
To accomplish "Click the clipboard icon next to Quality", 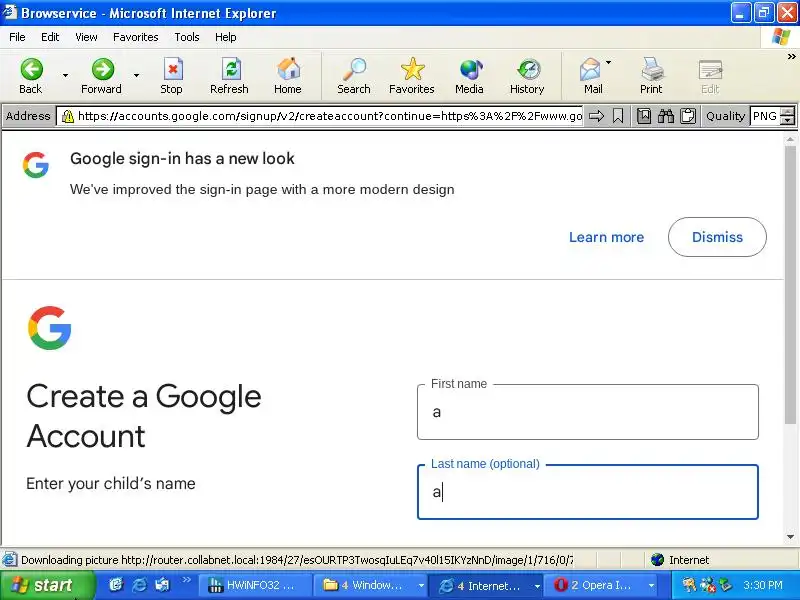I will pyautogui.click(x=688, y=116).
